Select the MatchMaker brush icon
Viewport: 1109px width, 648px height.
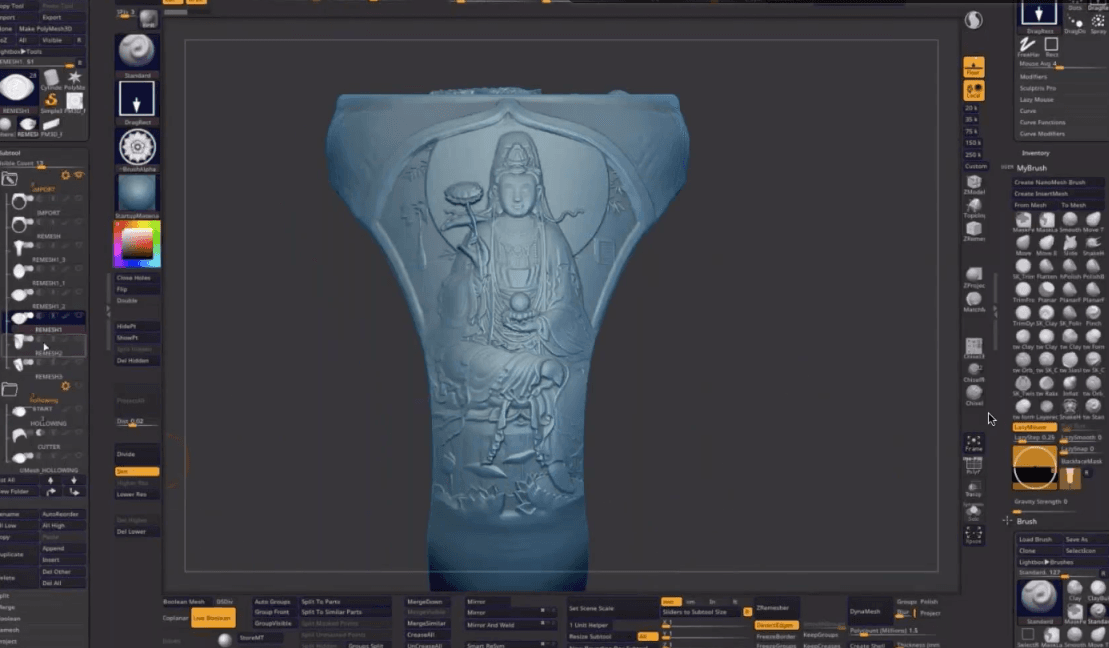974,299
